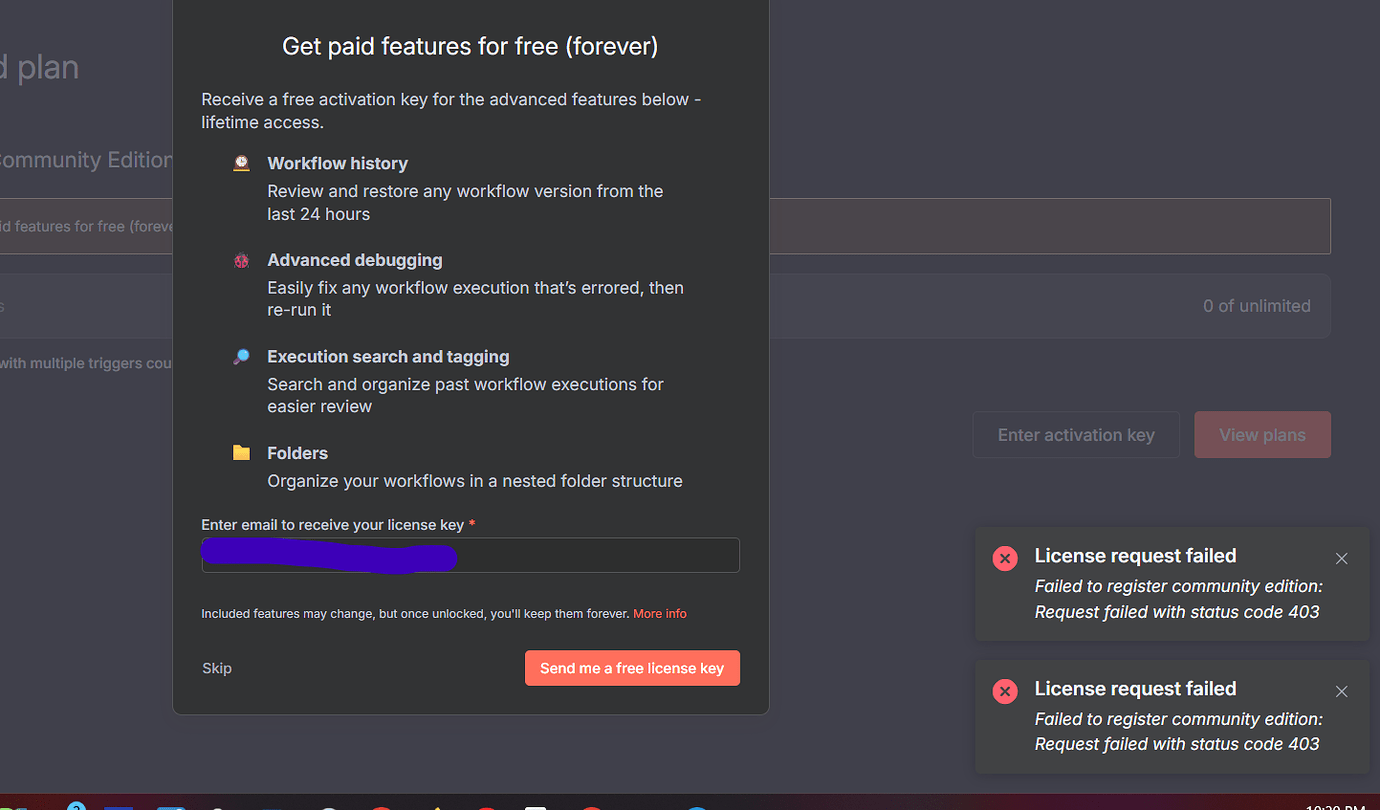Screen dimensions: 1380x810
Task: Click the folder icon beside Folders
Action: pos(241,452)
